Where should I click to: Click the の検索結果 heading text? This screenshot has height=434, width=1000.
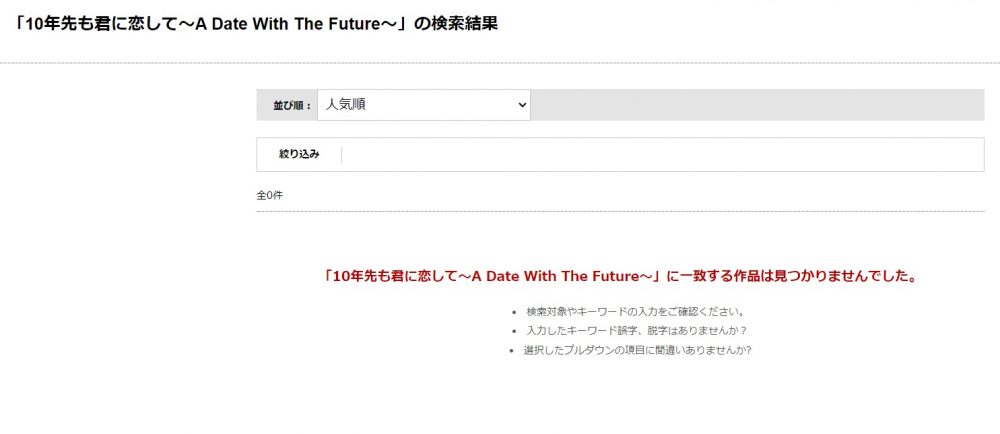click(x=456, y=24)
